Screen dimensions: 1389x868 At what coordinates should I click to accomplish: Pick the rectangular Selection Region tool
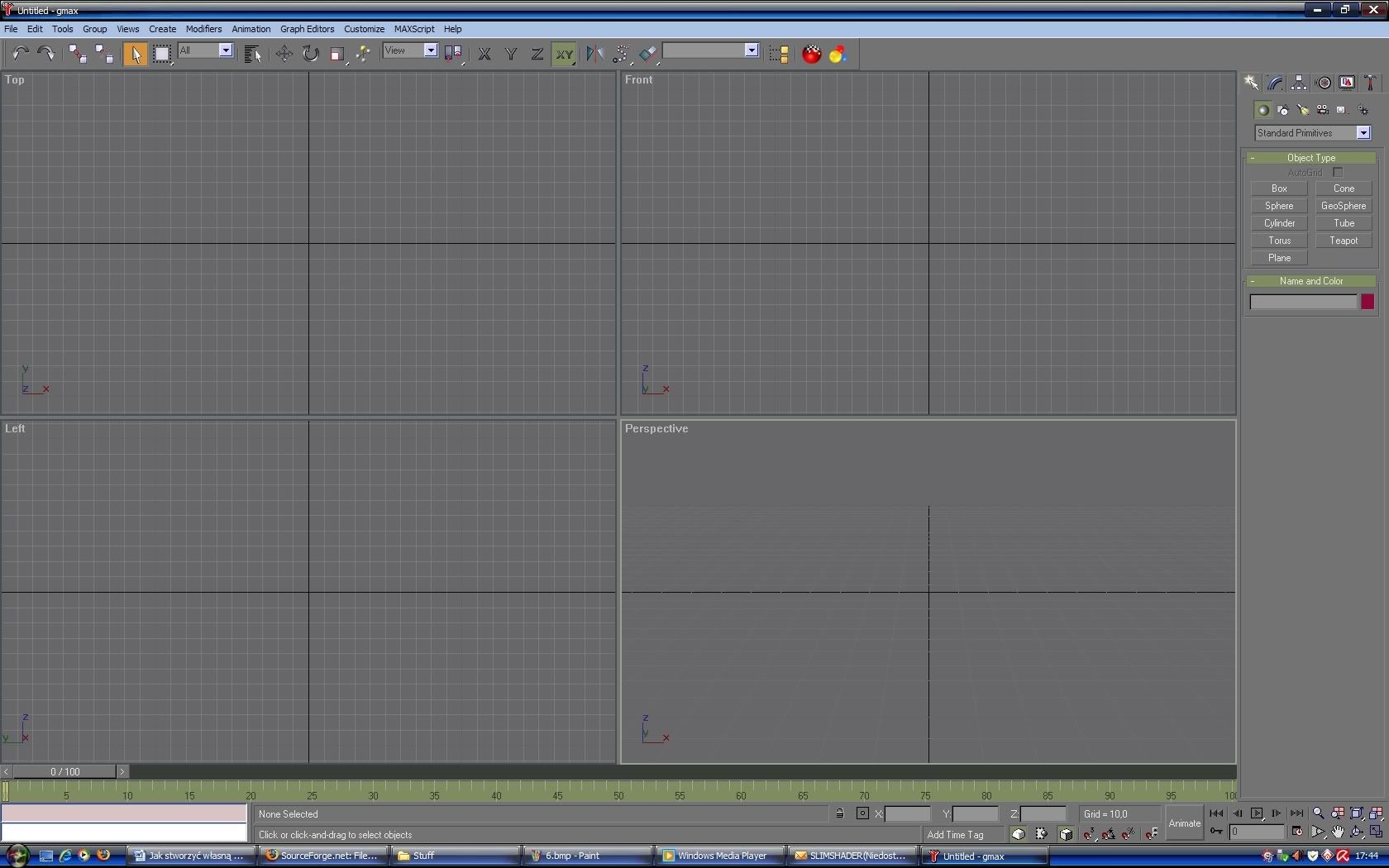pyautogui.click(x=162, y=54)
